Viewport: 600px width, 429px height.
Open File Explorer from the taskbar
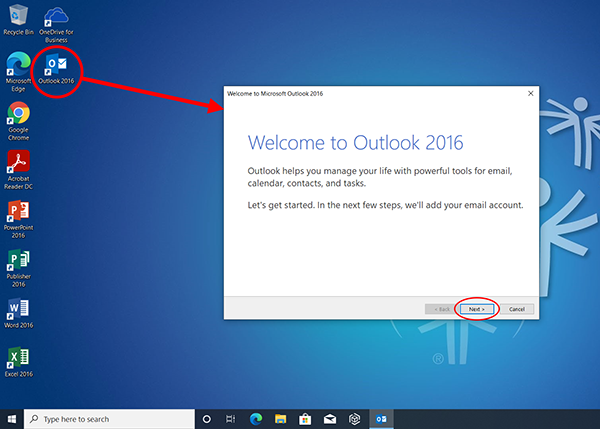(x=280, y=419)
